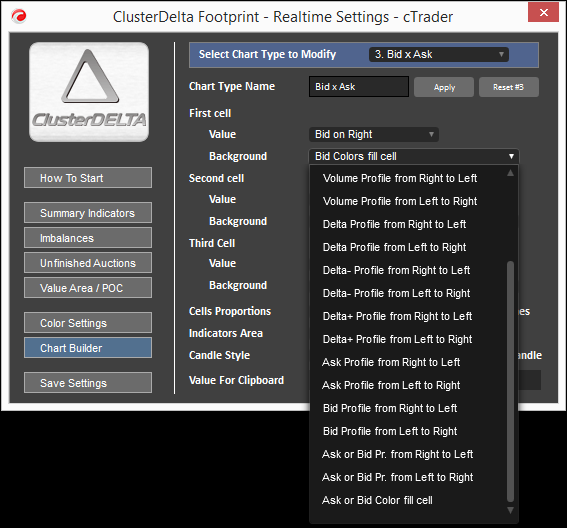Select Volume Profile from Left to Right
The width and height of the screenshot is (567, 528).
tap(408, 201)
